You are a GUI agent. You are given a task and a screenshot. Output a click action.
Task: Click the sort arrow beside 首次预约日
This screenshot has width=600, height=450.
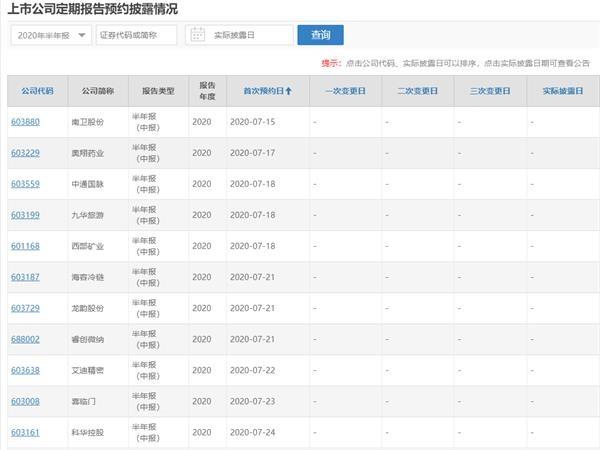click(289, 91)
